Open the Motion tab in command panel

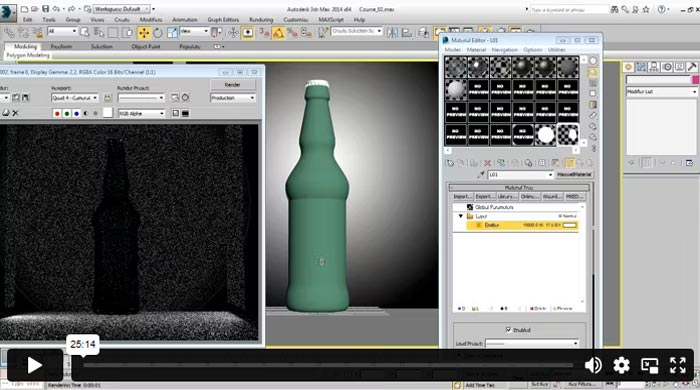pyautogui.click(x=667, y=67)
